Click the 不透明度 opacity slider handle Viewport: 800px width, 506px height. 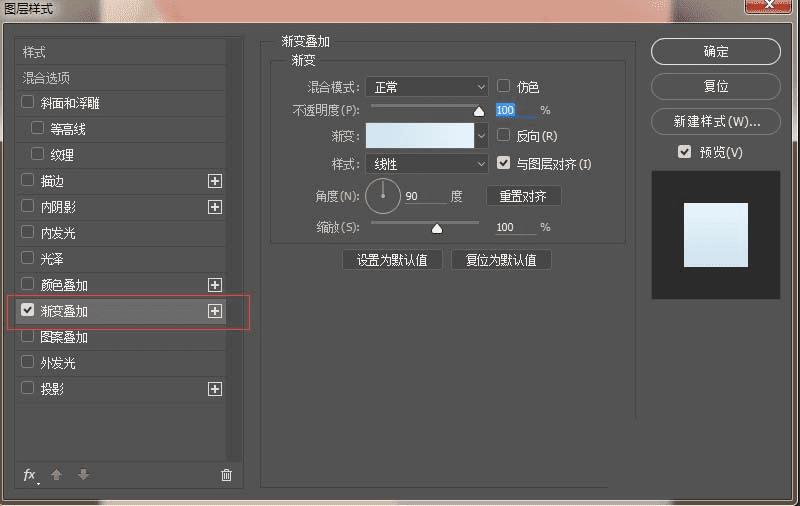(479, 111)
